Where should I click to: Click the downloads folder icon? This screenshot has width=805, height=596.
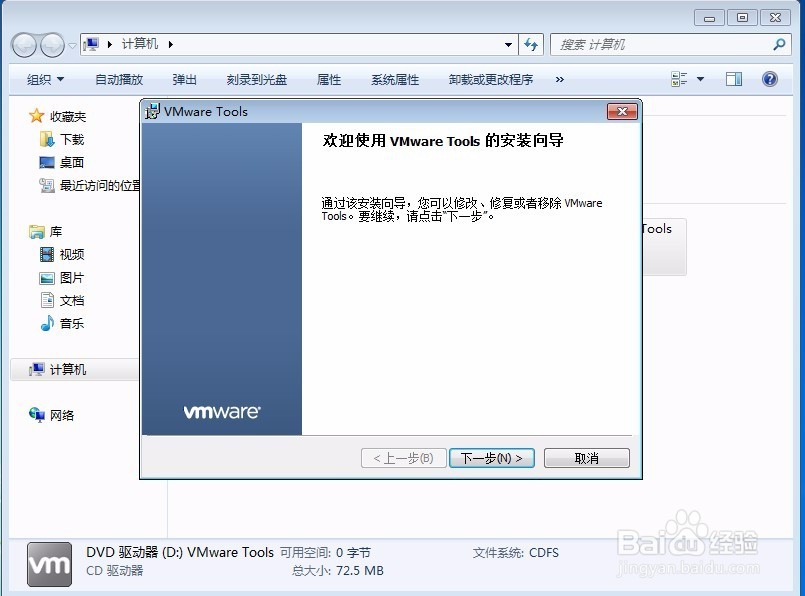(47, 139)
